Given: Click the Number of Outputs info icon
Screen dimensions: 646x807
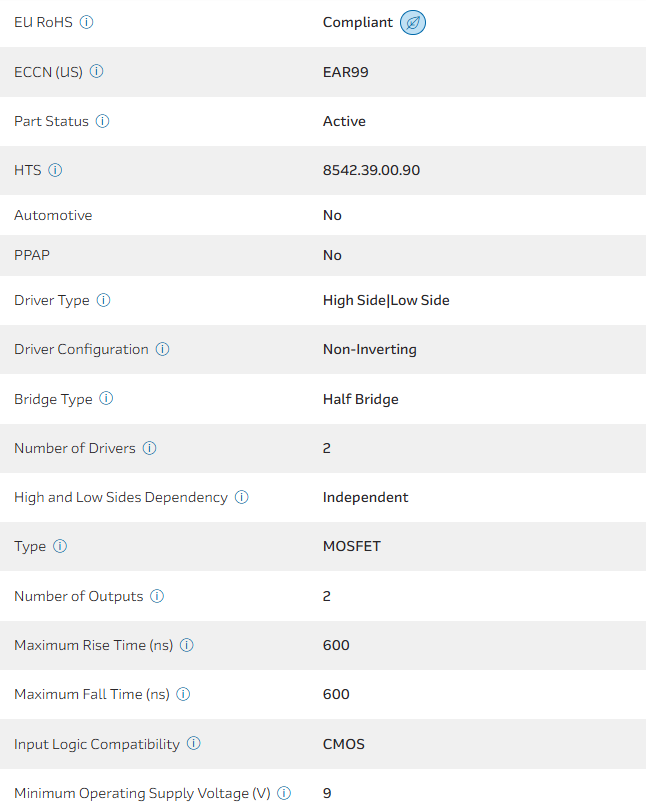Looking at the screenshot, I should tap(157, 596).
